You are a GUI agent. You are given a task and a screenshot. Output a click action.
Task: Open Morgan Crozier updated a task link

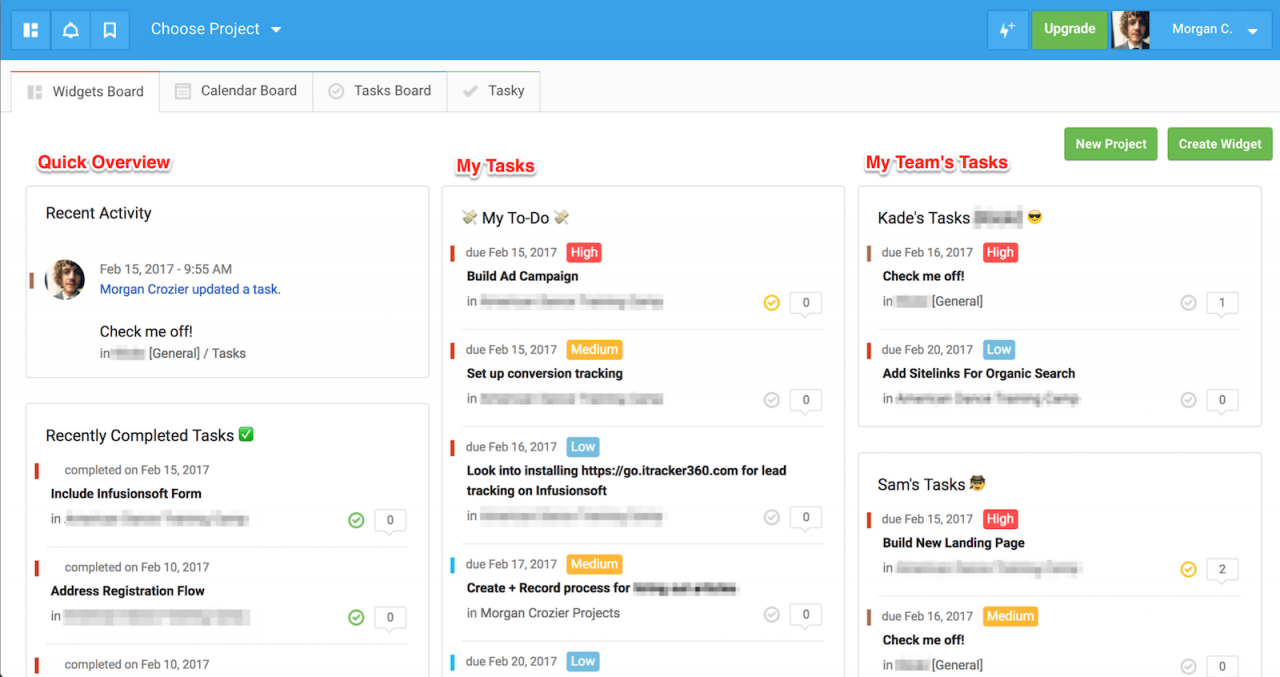[190, 289]
